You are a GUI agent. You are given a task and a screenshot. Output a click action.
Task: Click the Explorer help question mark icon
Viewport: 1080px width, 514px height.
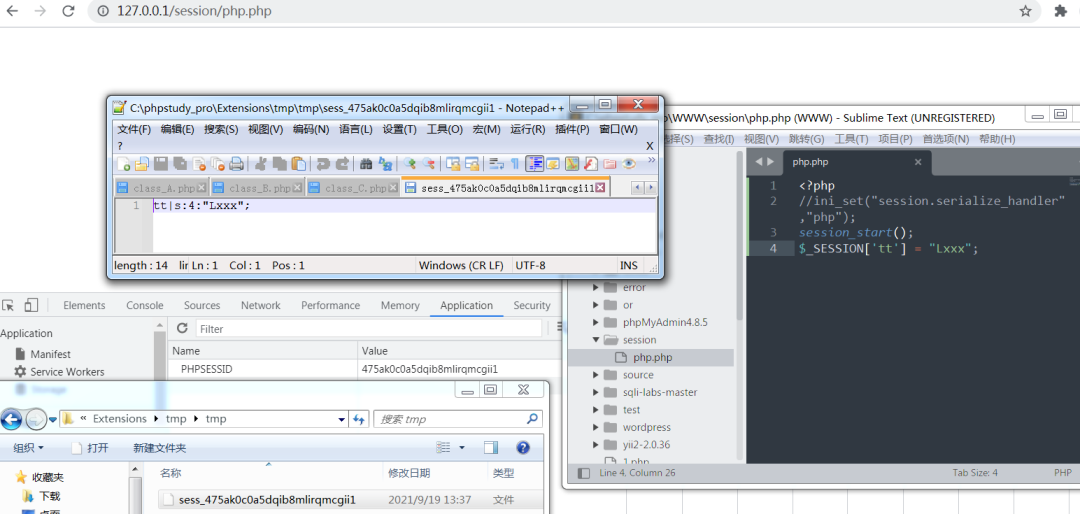coord(523,448)
